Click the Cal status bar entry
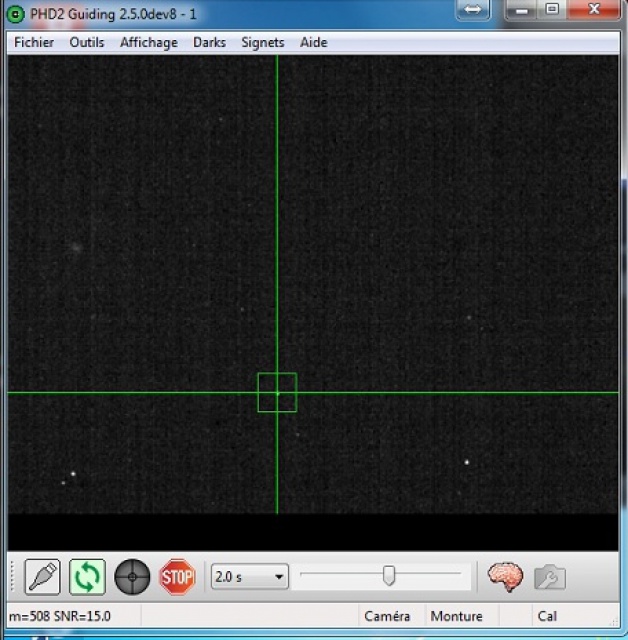This screenshot has height=640, width=628. tap(547, 616)
